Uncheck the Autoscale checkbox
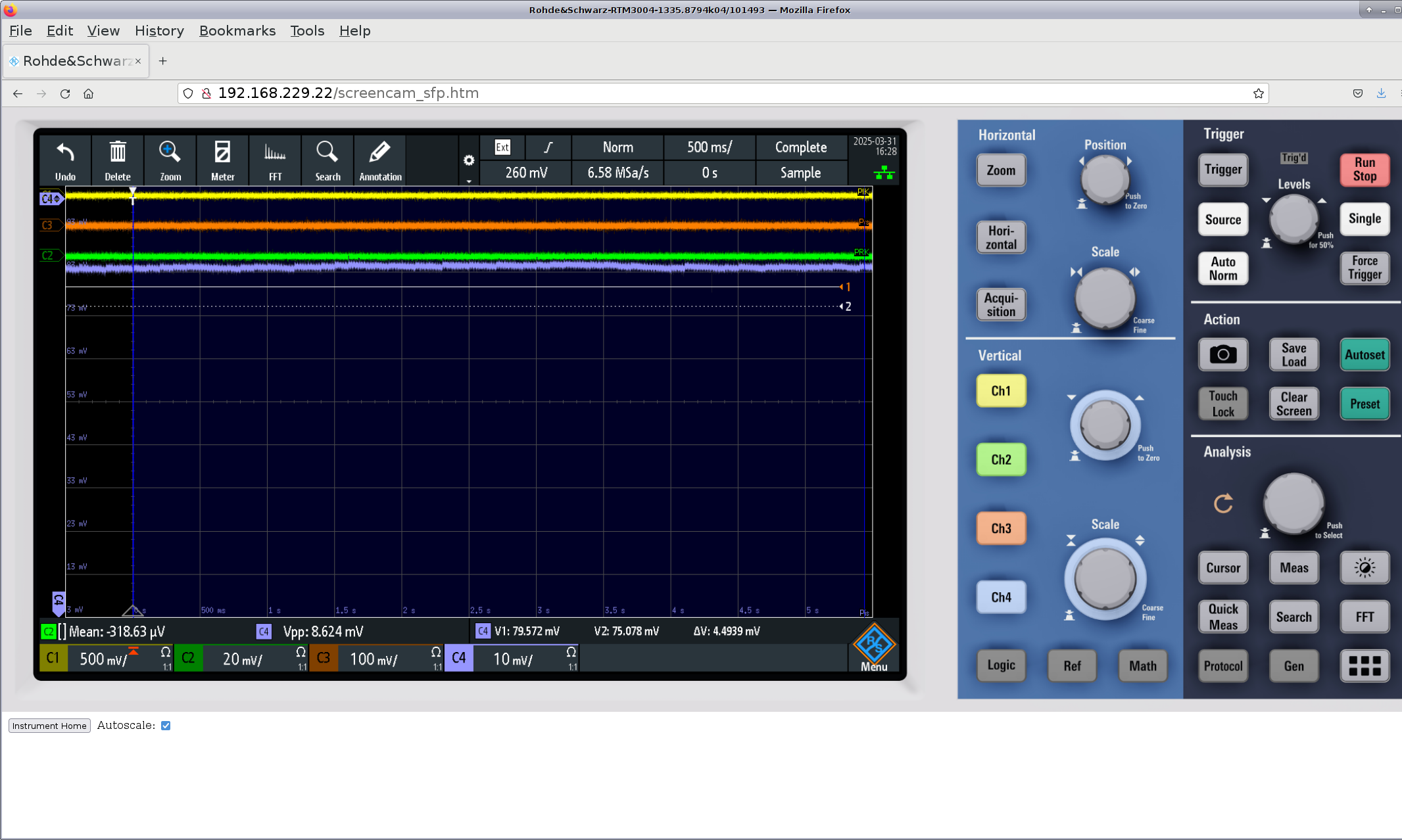Screen dimensions: 1402x840 (x=166, y=726)
